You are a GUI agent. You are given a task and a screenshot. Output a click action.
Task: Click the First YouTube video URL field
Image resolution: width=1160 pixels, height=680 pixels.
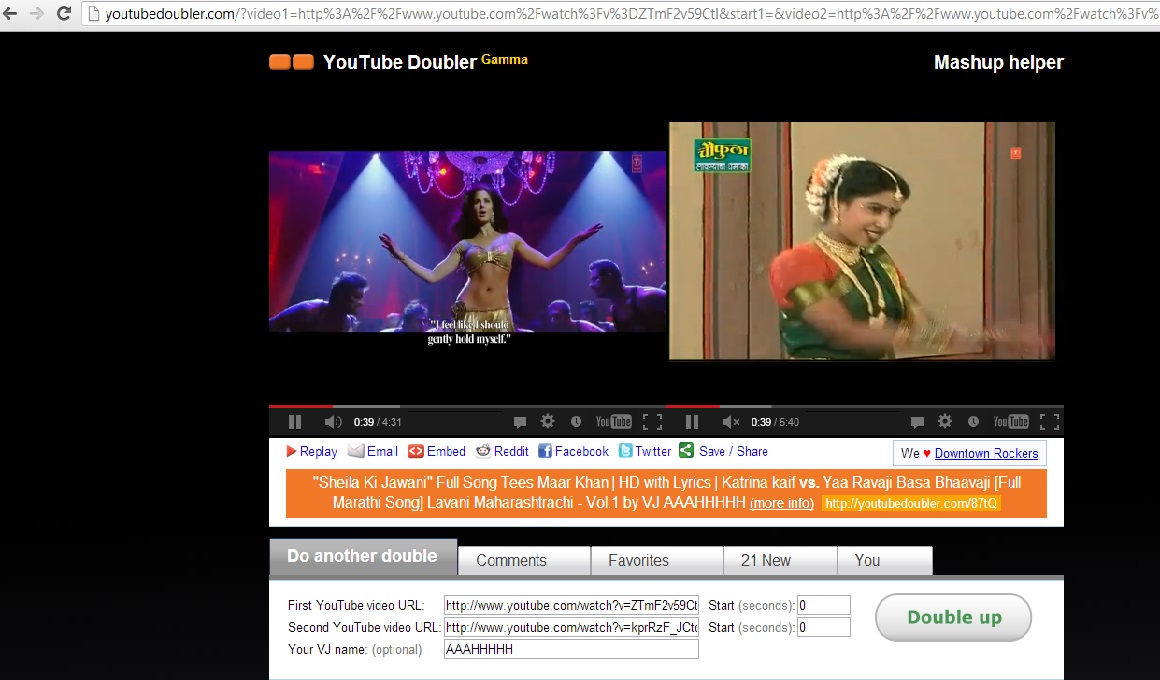pos(571,605)
